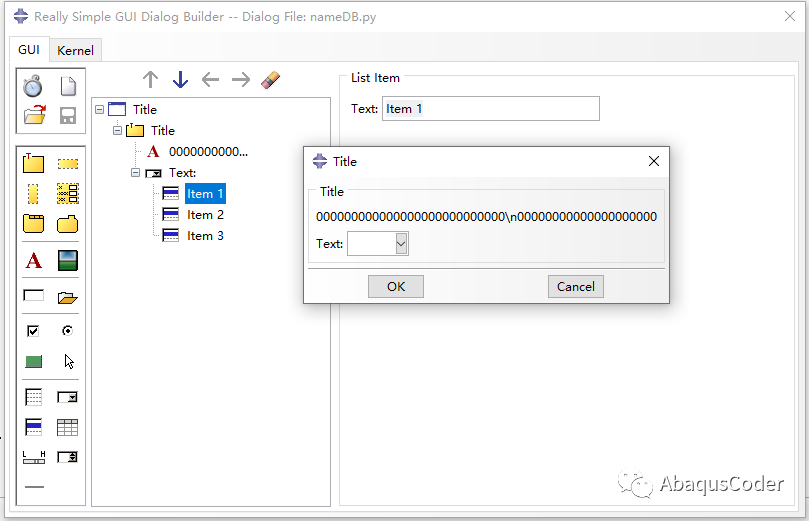Viewport: 809px width, 521px height.
Task: Select the 0000000000... label tree item
Action: pyautogui.click(x=208, y=152)
